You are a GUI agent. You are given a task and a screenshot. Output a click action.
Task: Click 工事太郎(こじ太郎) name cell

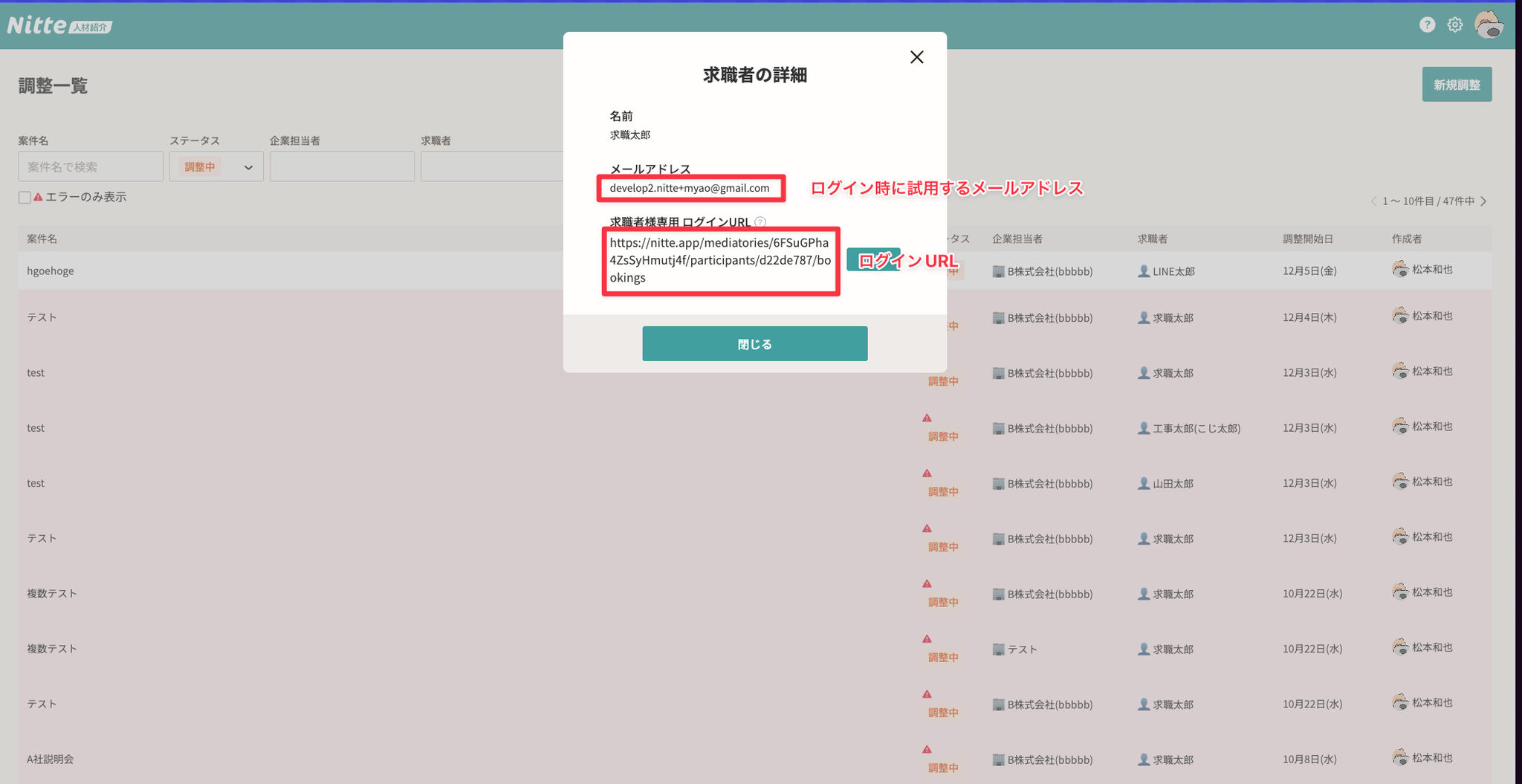click(x=1196, y=428)
